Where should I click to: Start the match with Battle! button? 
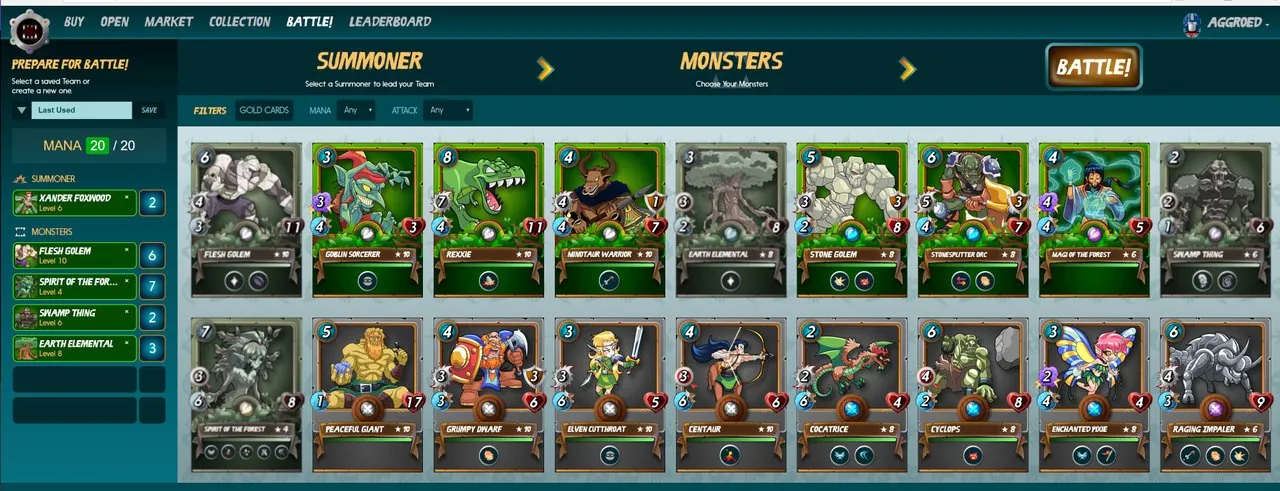pyautogui.click(x=1094, y=67)
